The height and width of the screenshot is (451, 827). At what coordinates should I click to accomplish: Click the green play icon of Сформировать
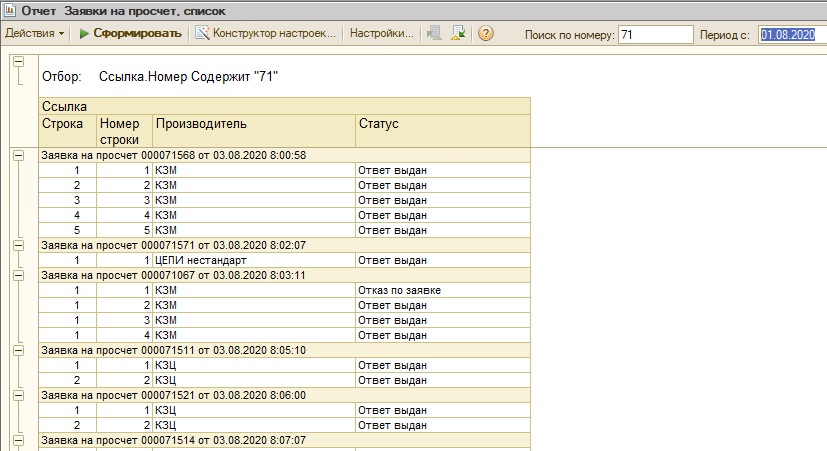84,33
